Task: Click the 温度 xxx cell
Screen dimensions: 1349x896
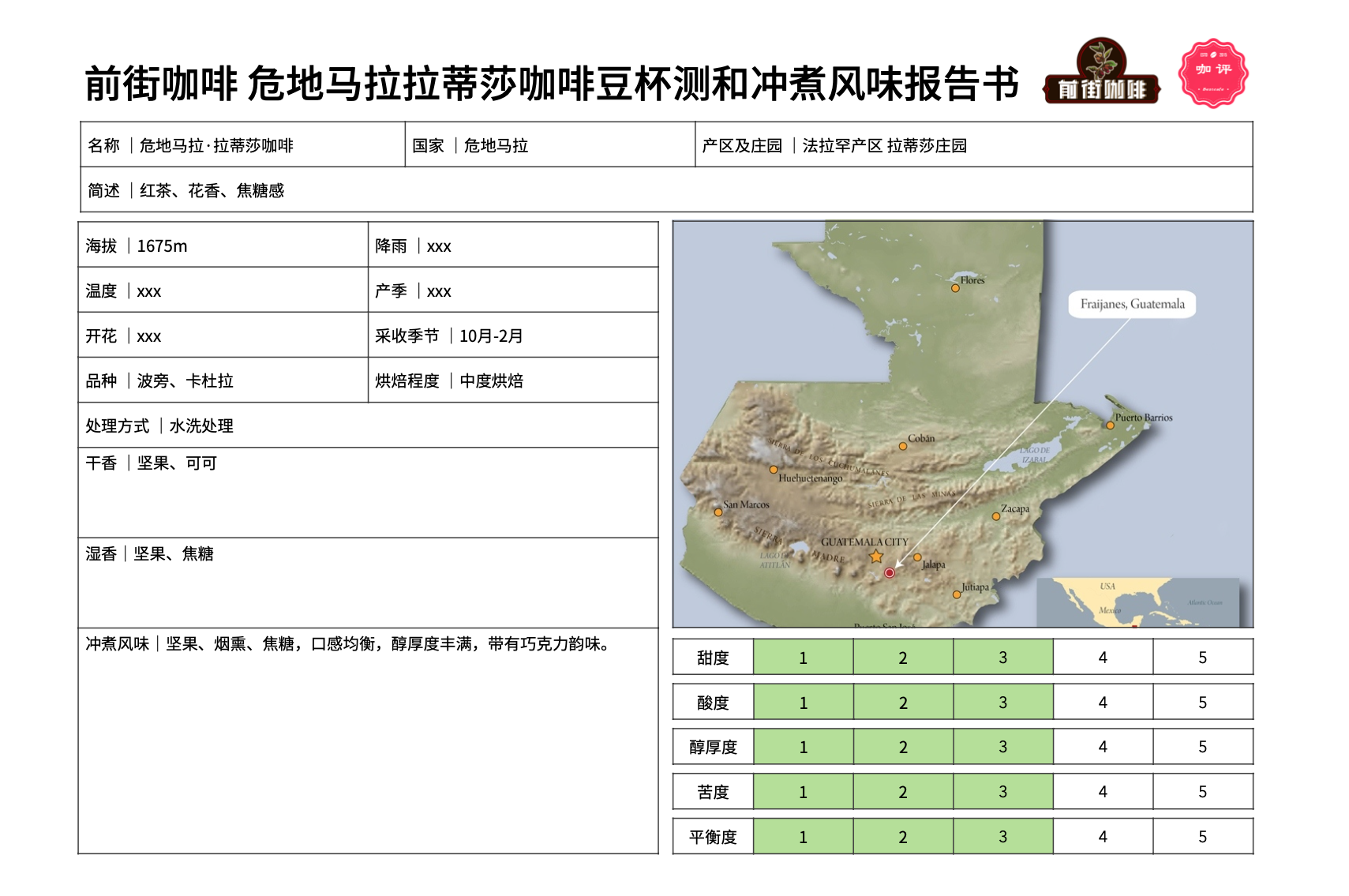Action: pos(223,290)
